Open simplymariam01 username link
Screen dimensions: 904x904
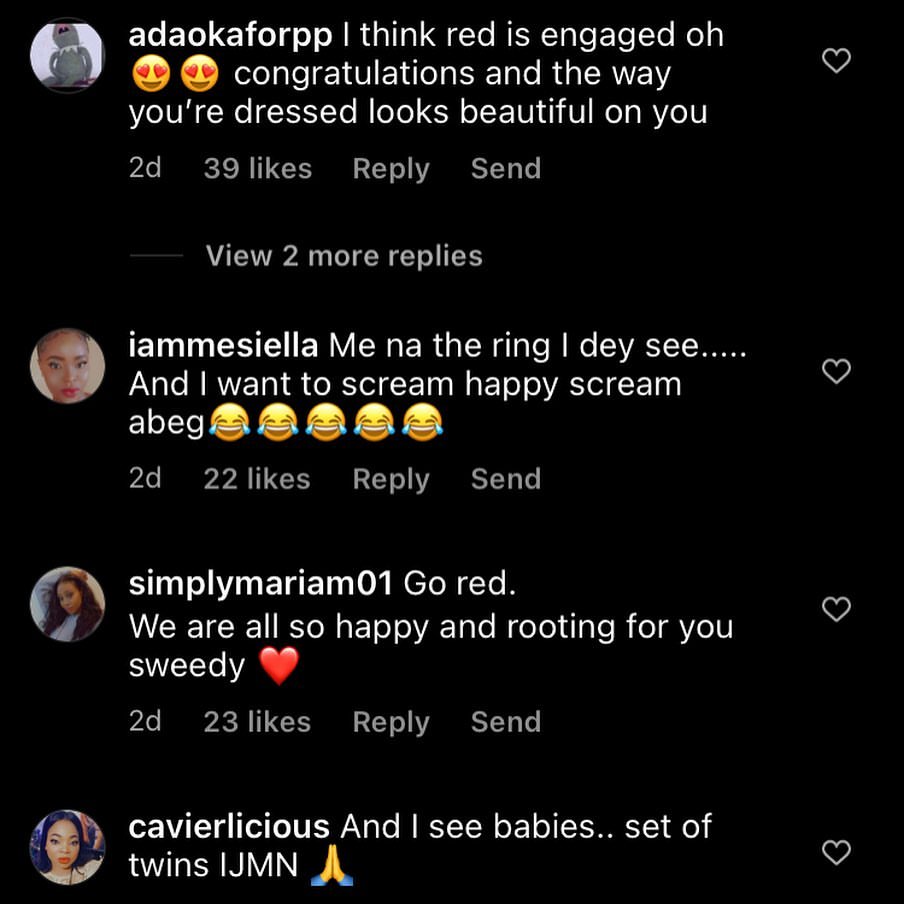[262, 585]
